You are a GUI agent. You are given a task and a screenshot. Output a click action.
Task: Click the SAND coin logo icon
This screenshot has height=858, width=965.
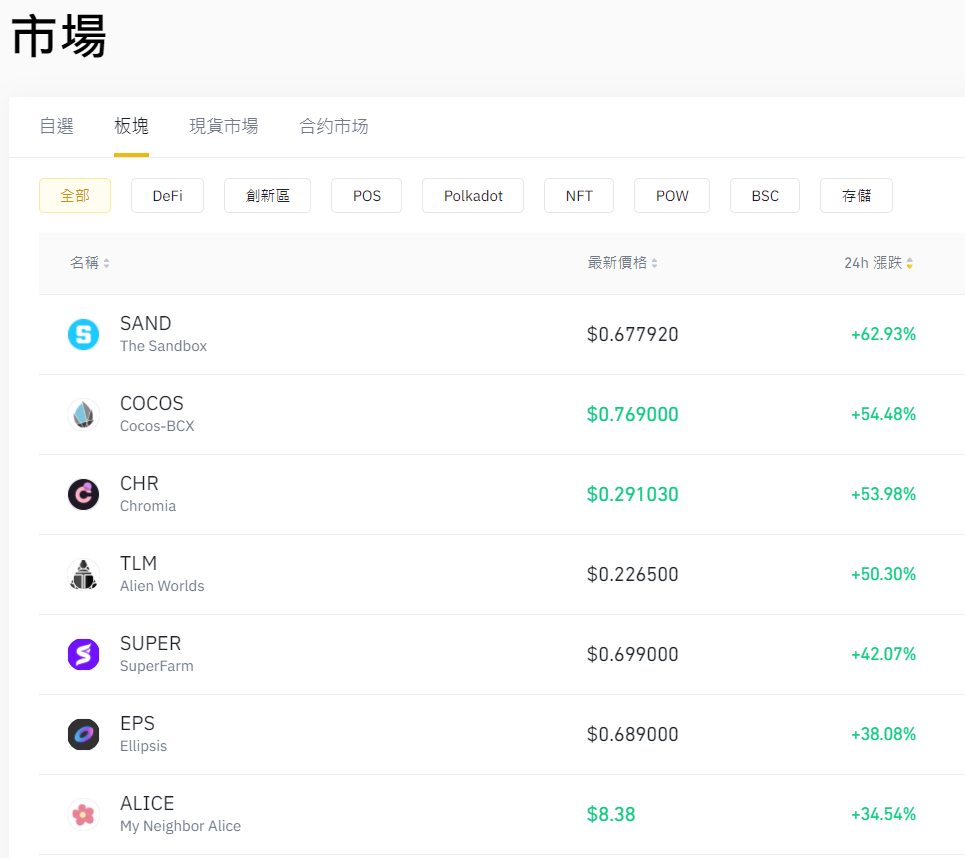tap(83, 334)
